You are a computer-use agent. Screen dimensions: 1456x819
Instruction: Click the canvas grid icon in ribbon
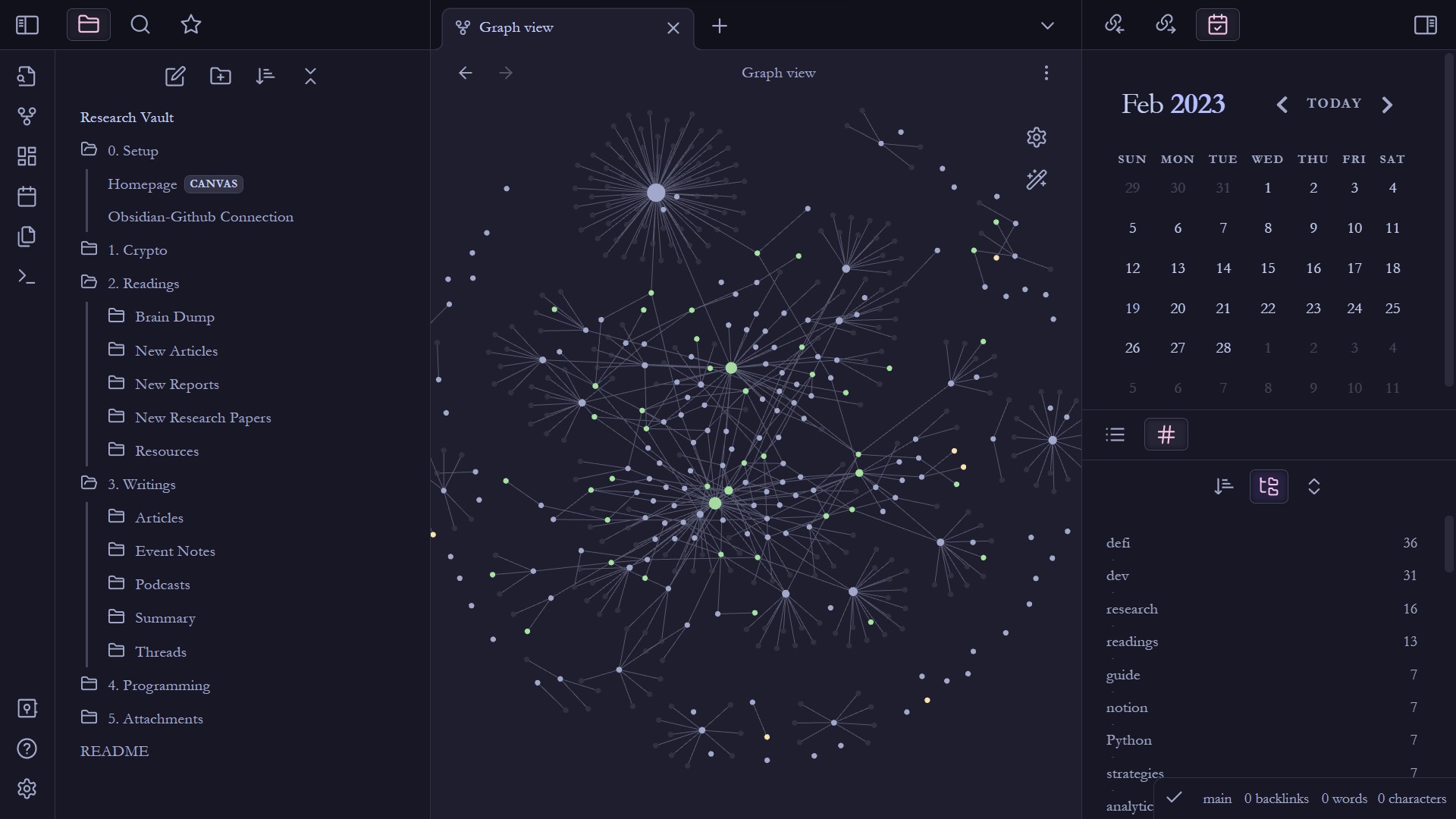pos(27,156)
